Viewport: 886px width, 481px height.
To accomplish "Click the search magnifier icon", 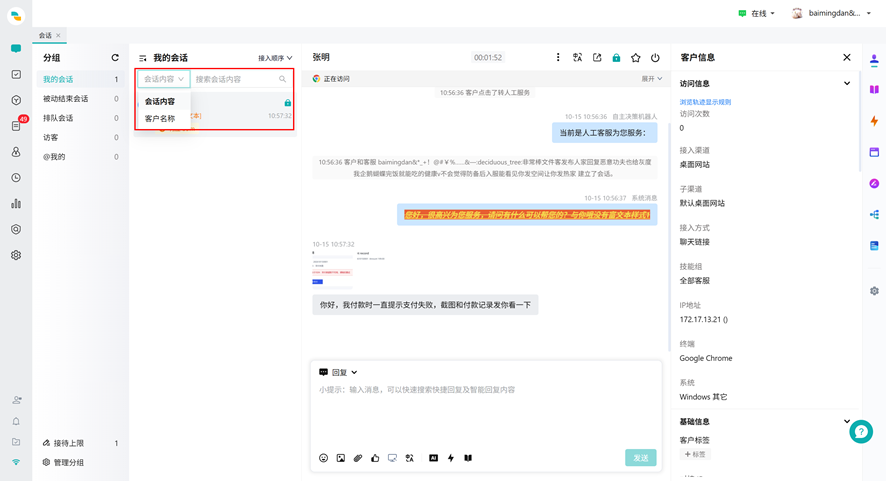I will tap(283, 79).
